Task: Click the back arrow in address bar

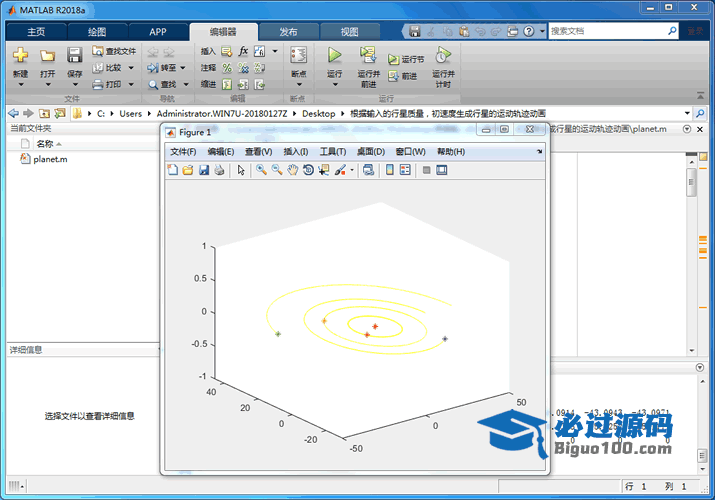Action: coord(14,113)
